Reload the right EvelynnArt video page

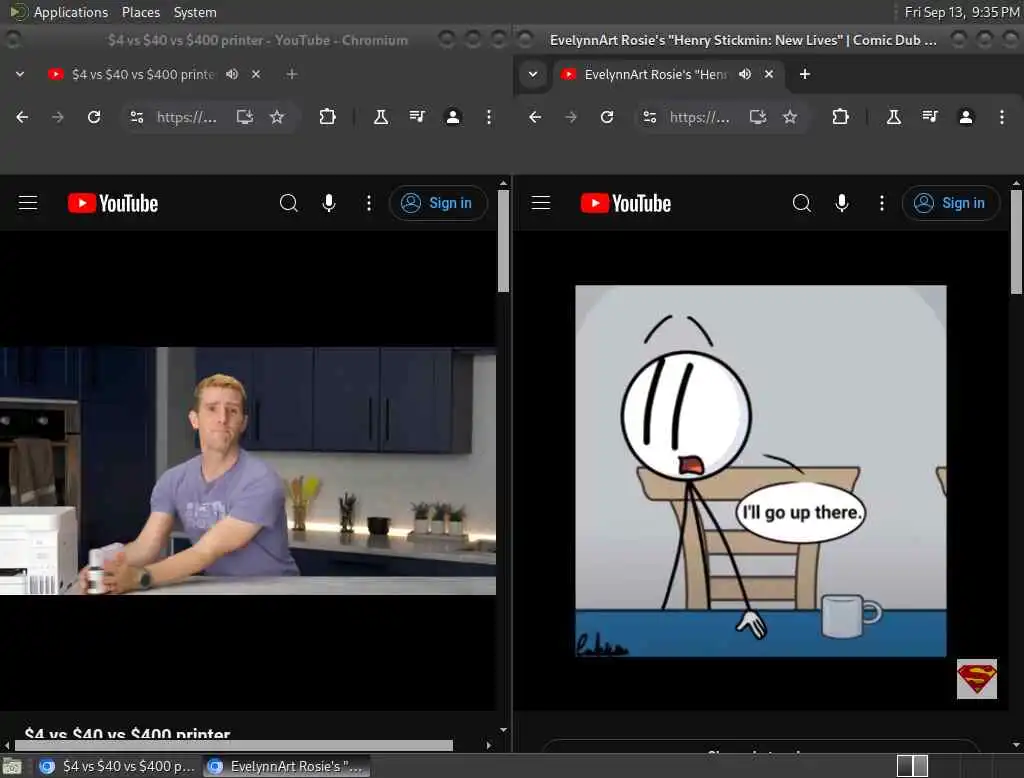click(x=607, y=117)
